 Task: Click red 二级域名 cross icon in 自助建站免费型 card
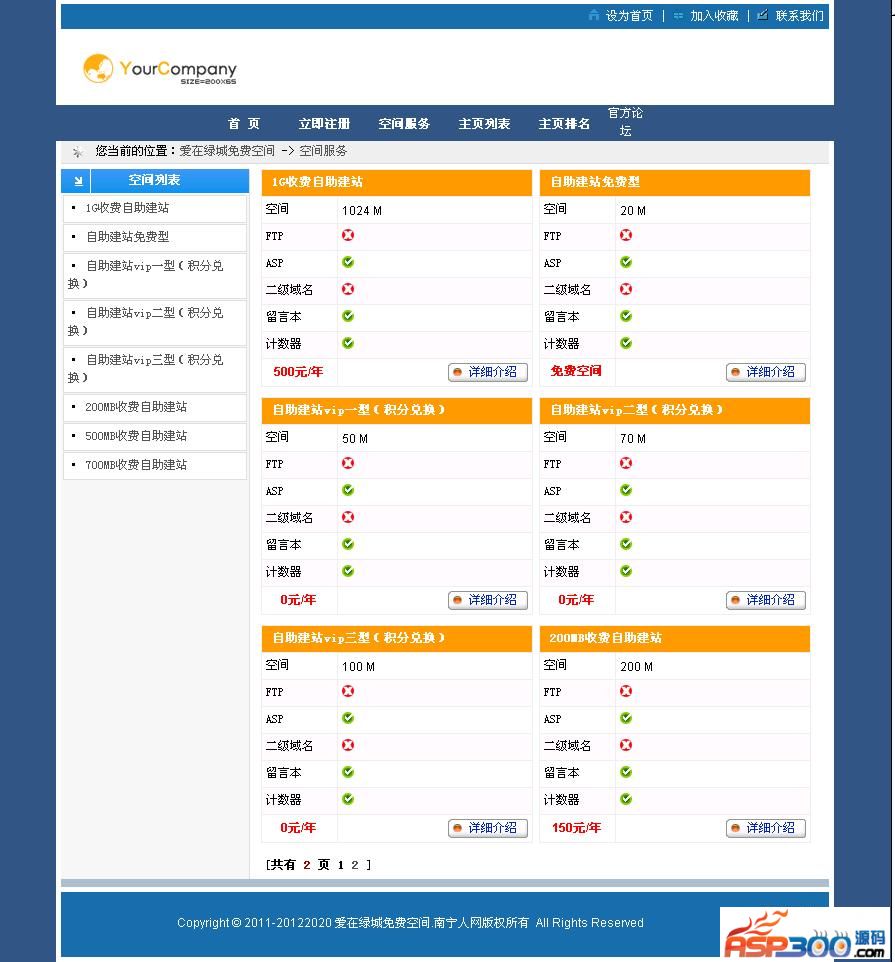(x=626, y=289)
